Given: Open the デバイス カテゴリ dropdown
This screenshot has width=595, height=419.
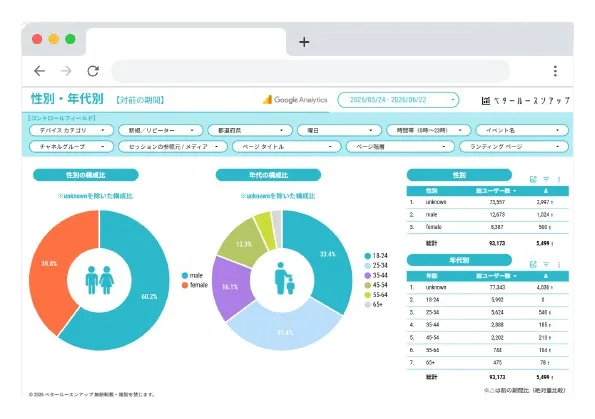Looking at the screenshot, I should 71,130.
